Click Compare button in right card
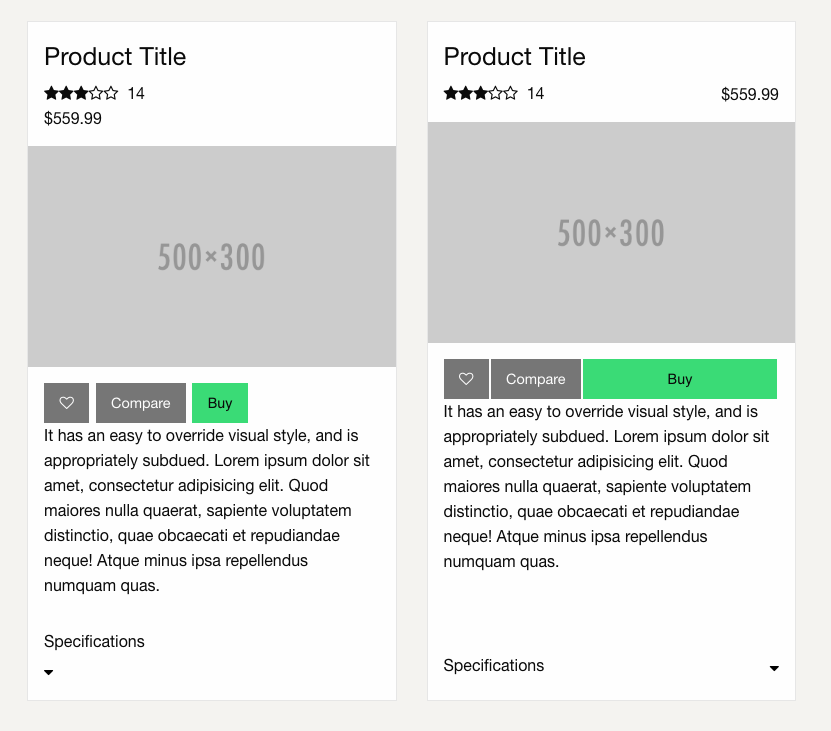Image resolution: width=831 pixels, height=731 pixels. pyautogui.click(x=536, y=379)
